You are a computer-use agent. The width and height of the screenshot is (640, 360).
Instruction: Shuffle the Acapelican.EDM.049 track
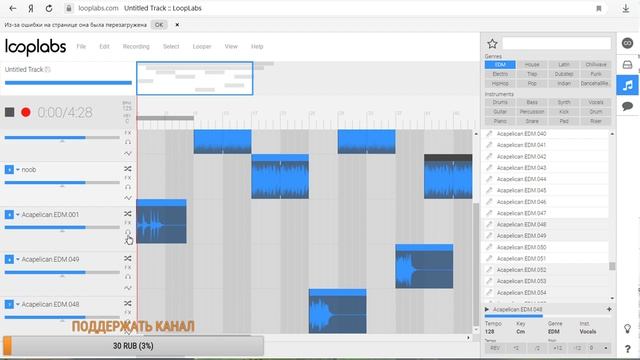128,258
